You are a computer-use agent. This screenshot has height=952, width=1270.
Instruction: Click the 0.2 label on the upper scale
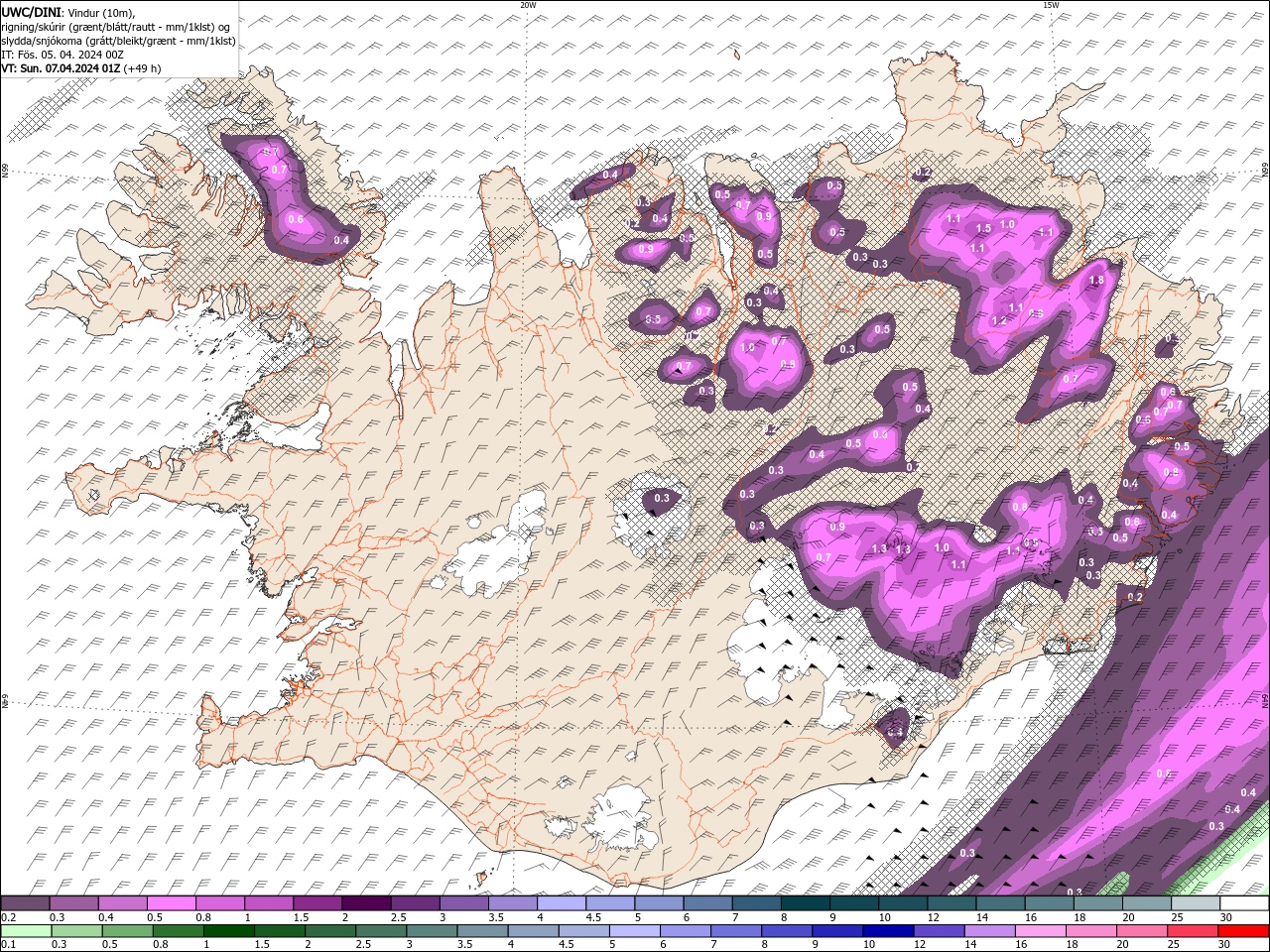click(8, 917)
